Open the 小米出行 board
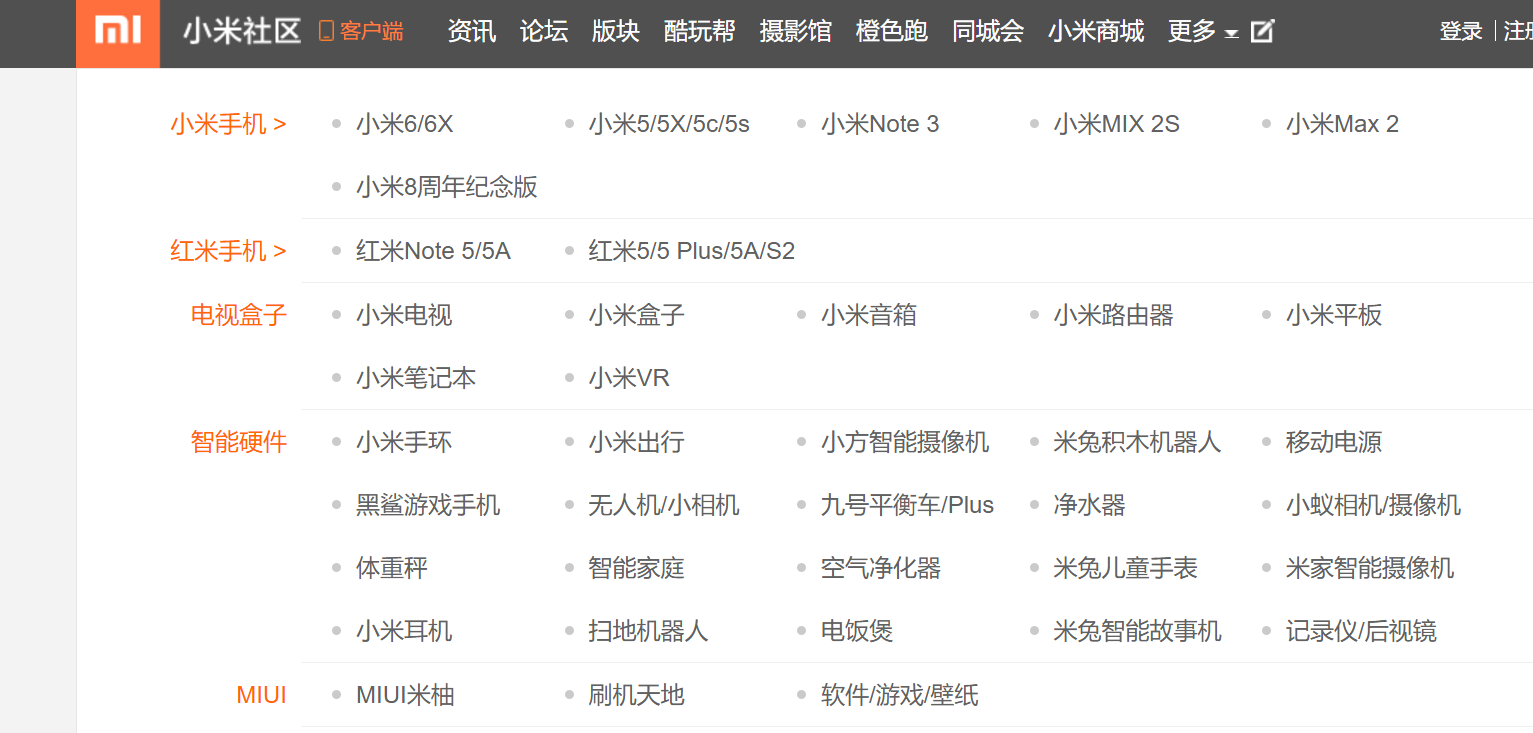This screenshot has height=733, width=1533. point(637,442)
